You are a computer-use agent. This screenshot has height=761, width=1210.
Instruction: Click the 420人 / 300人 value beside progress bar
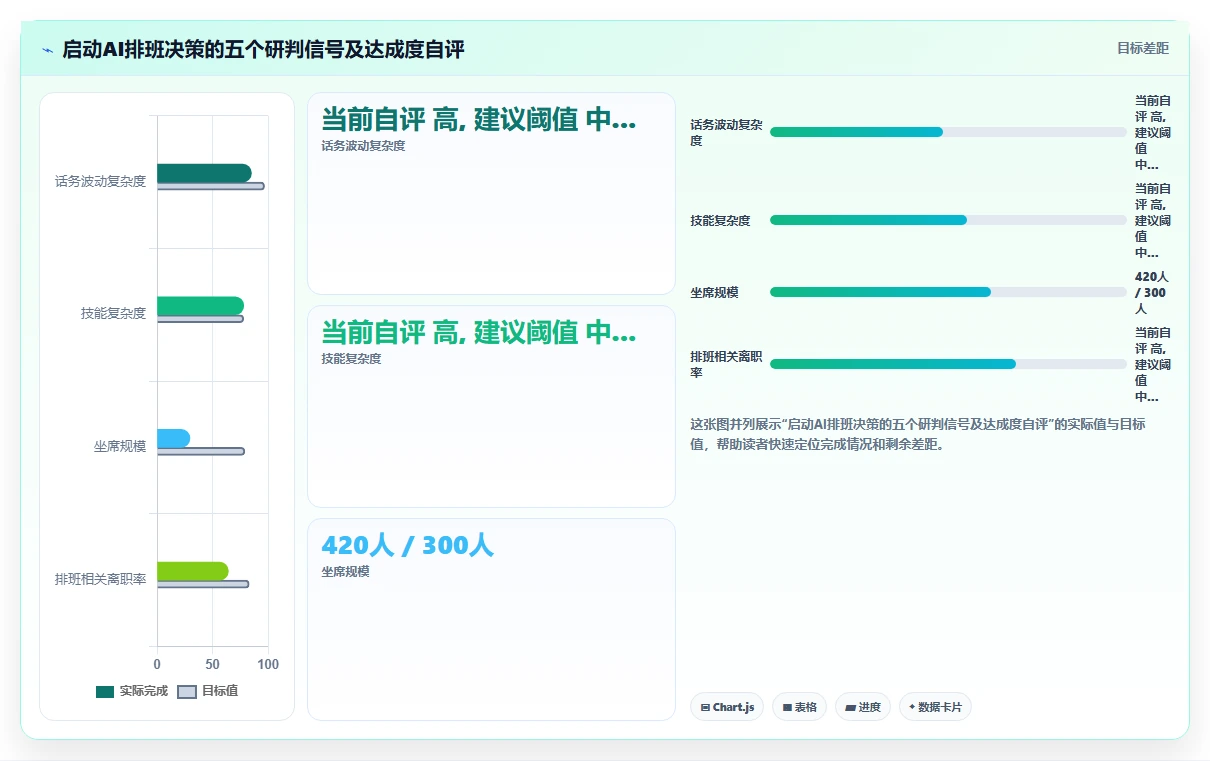pyautogui.click(x=1151, y=293)
